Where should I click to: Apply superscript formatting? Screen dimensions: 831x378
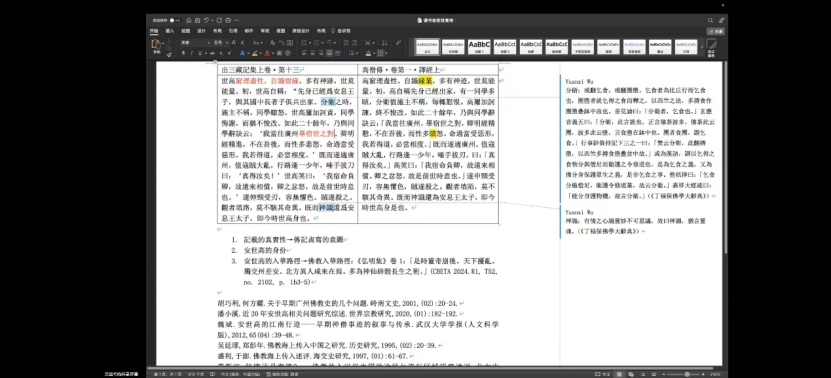[x=230, y=53]
